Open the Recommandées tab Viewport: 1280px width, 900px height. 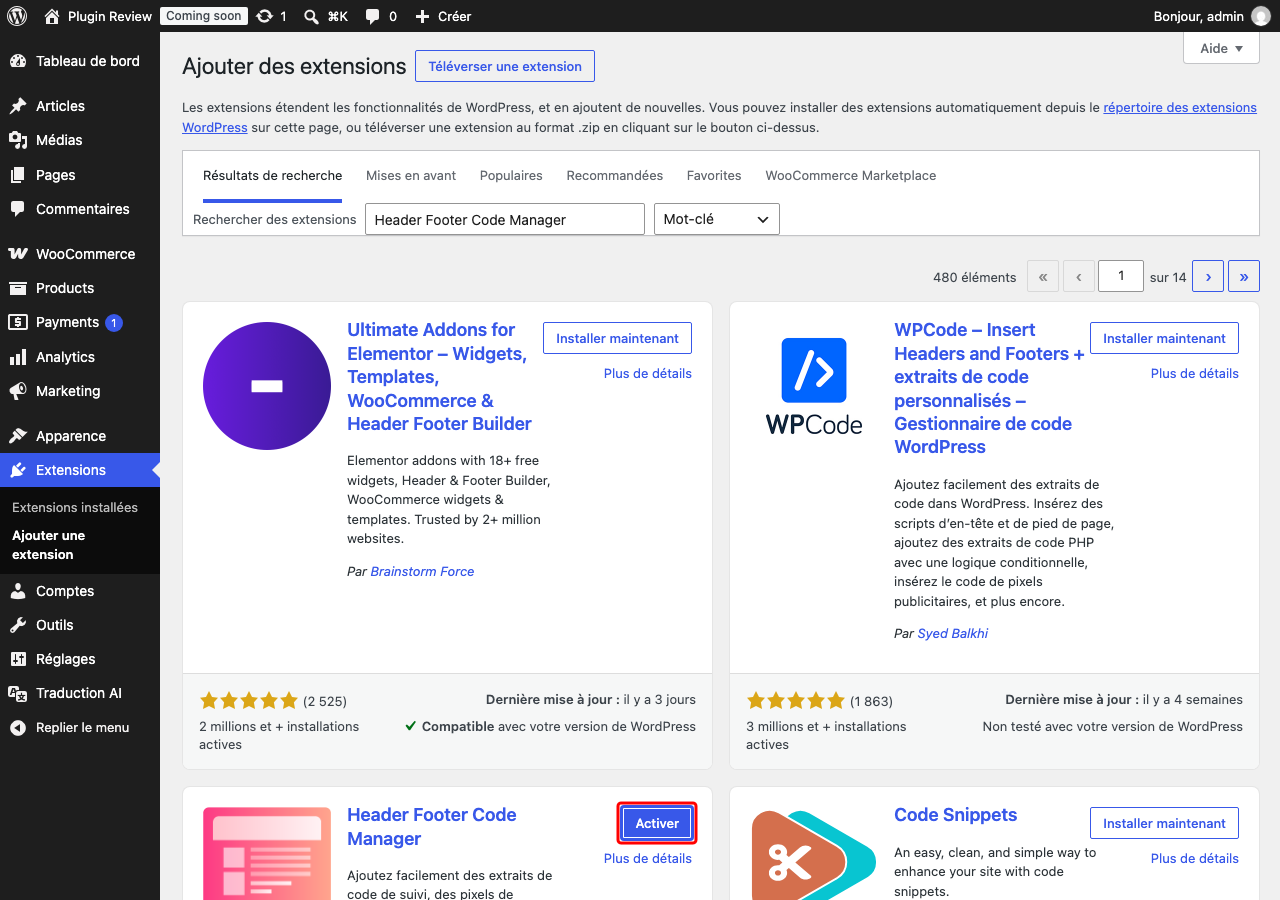click(x=615, y=176)
